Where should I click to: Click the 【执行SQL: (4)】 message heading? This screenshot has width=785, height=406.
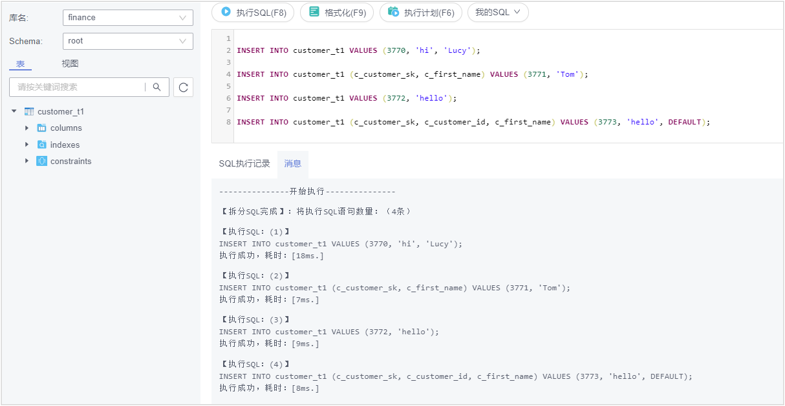255,364
